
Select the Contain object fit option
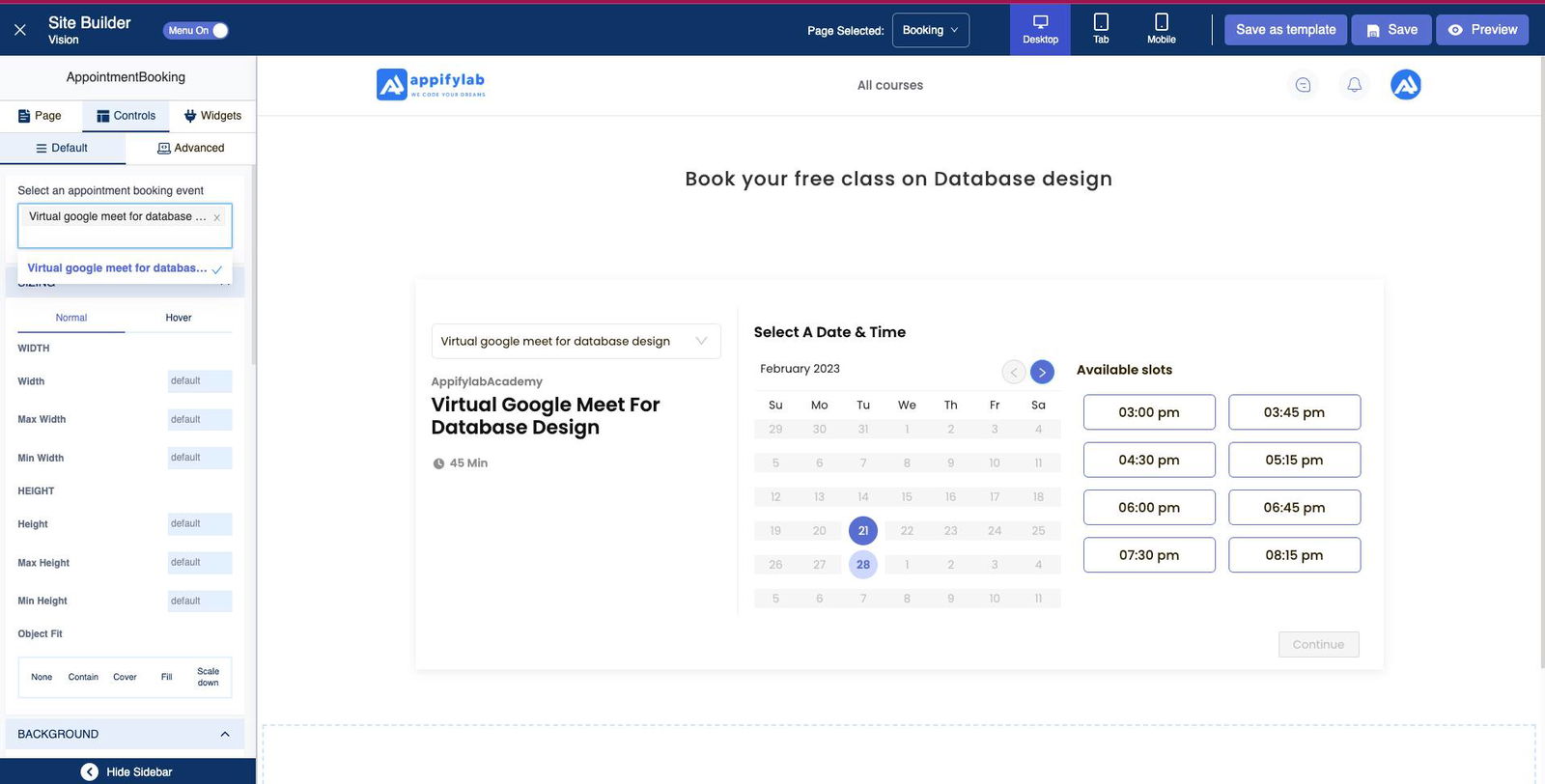83,677
